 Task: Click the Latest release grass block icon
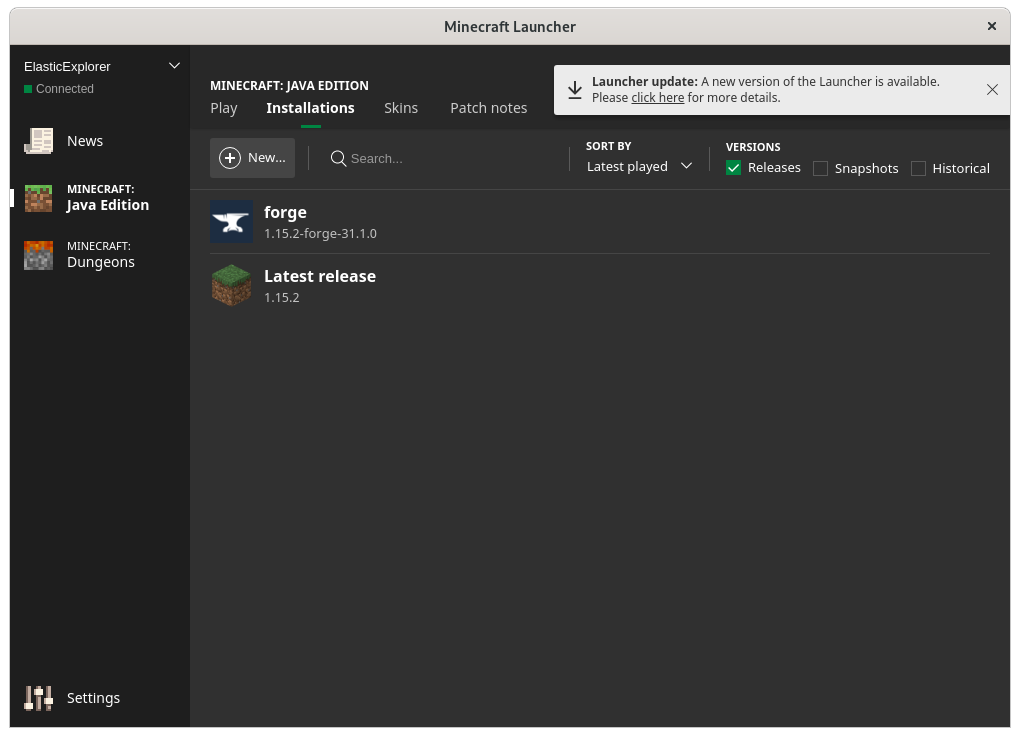(x=232, y=286)
